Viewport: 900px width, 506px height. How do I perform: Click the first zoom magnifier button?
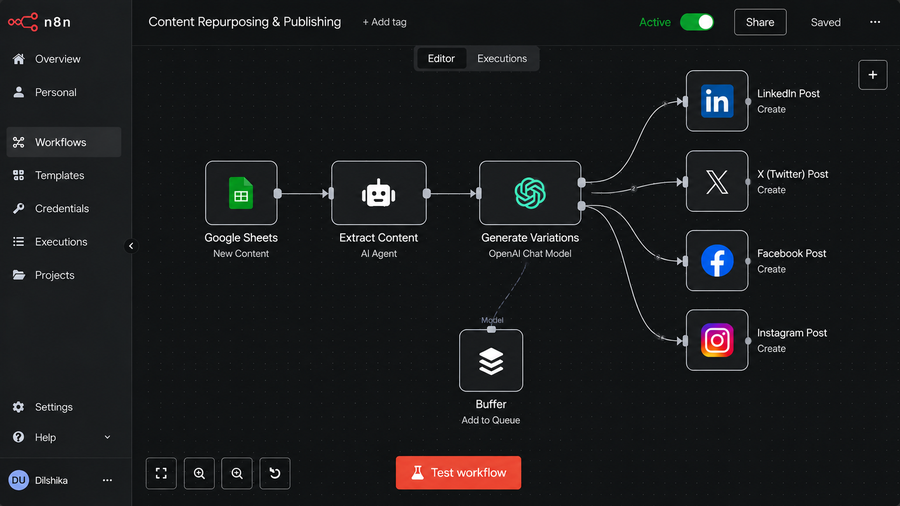[x=199, y=473]
